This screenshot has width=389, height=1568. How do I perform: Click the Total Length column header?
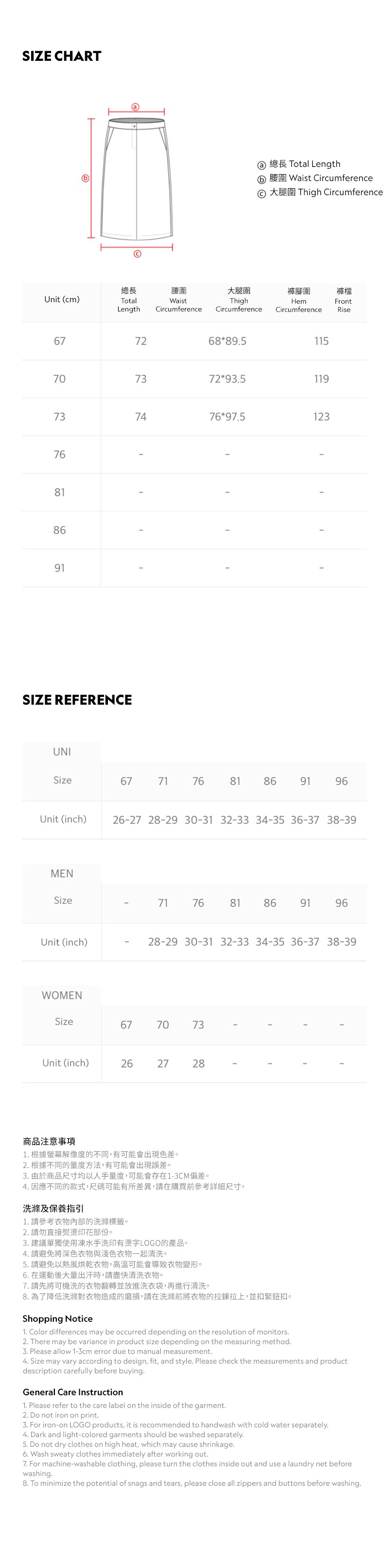pyautogui.click(x=129, y=299)
